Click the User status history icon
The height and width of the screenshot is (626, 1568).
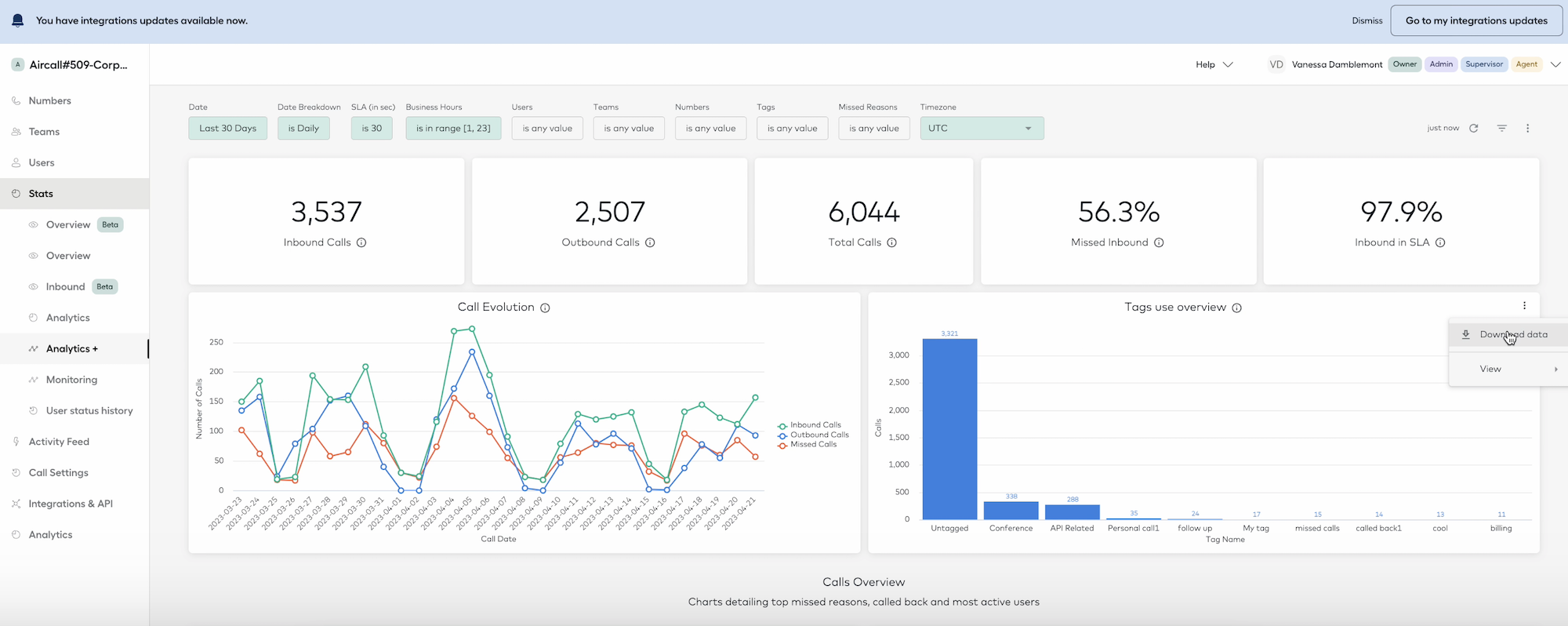[33, 410]
